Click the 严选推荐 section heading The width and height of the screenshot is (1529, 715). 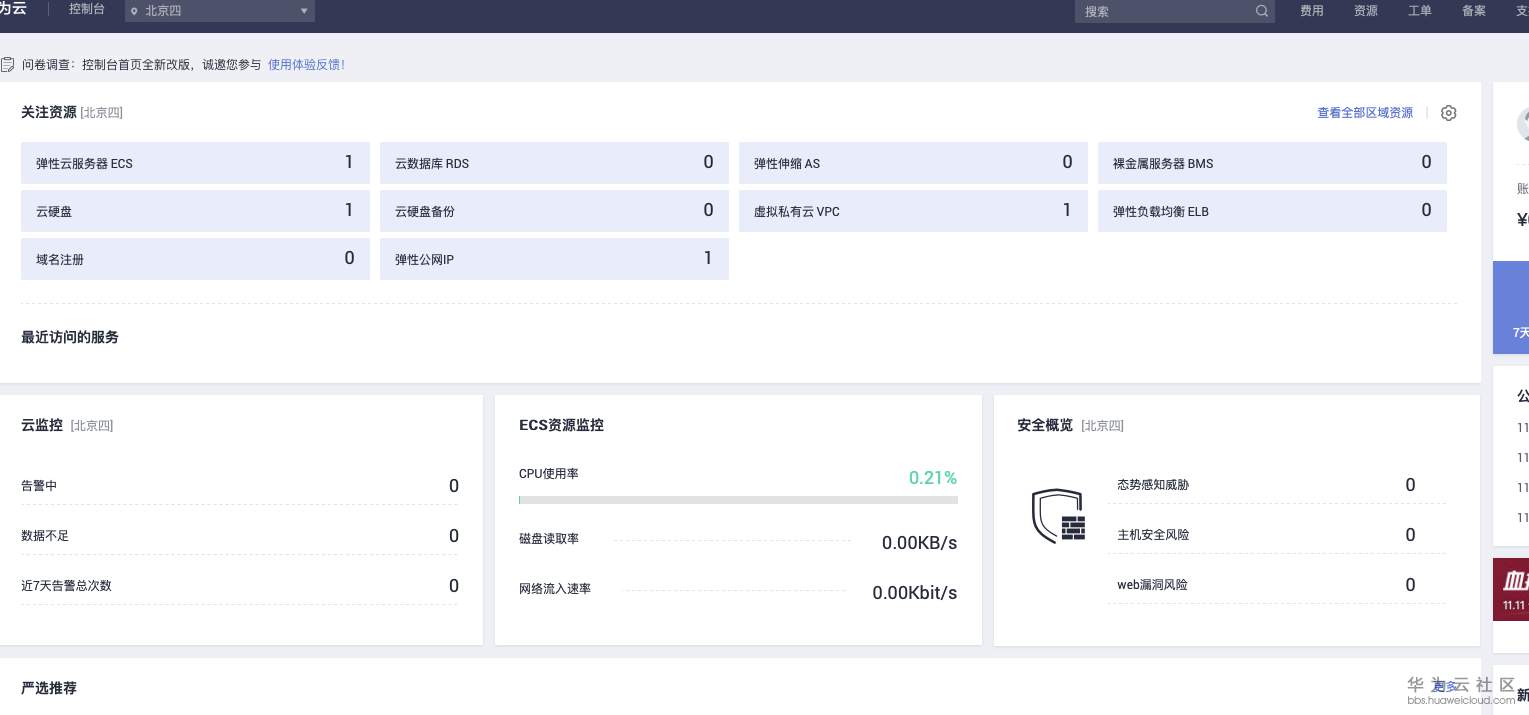tap(49, 688)
